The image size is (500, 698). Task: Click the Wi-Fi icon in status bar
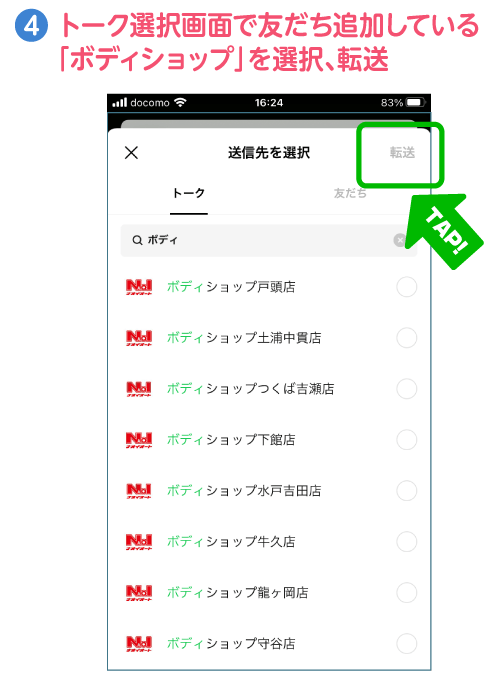pyautogui.click(x=180, y=102)
